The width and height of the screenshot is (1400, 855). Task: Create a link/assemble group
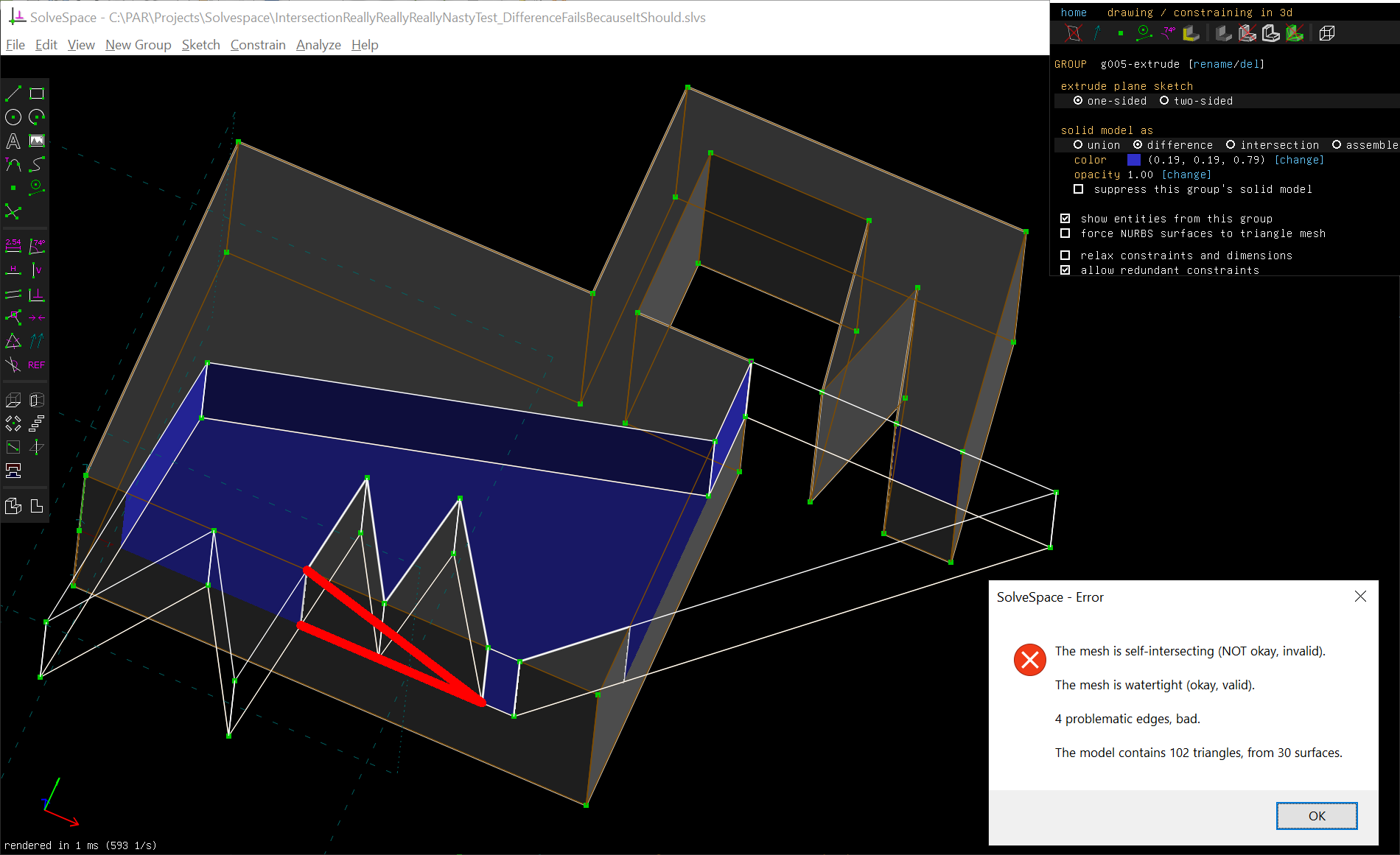pyautogui.click(x=13, y=471)
